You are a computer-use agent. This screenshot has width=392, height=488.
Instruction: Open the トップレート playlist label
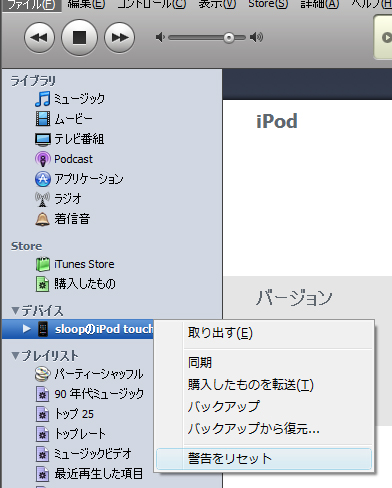coord(80,434)
